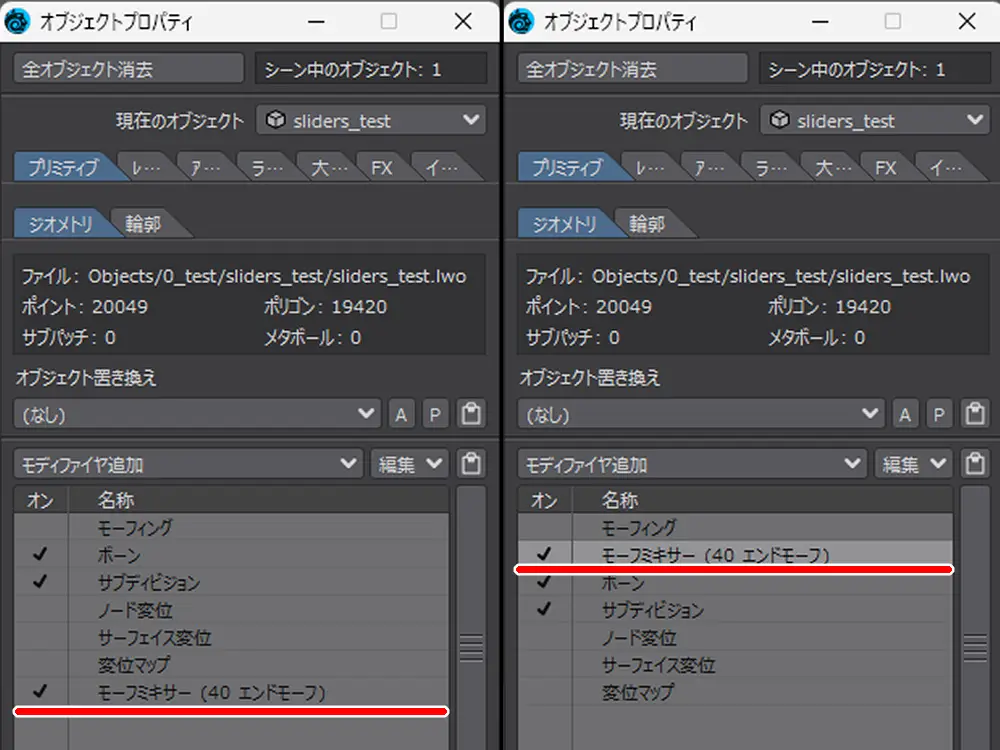Disable モーフミキサー modifier checkmark in right window
This screenshot has height=750, width=1000.
click(x=544, y=554)
